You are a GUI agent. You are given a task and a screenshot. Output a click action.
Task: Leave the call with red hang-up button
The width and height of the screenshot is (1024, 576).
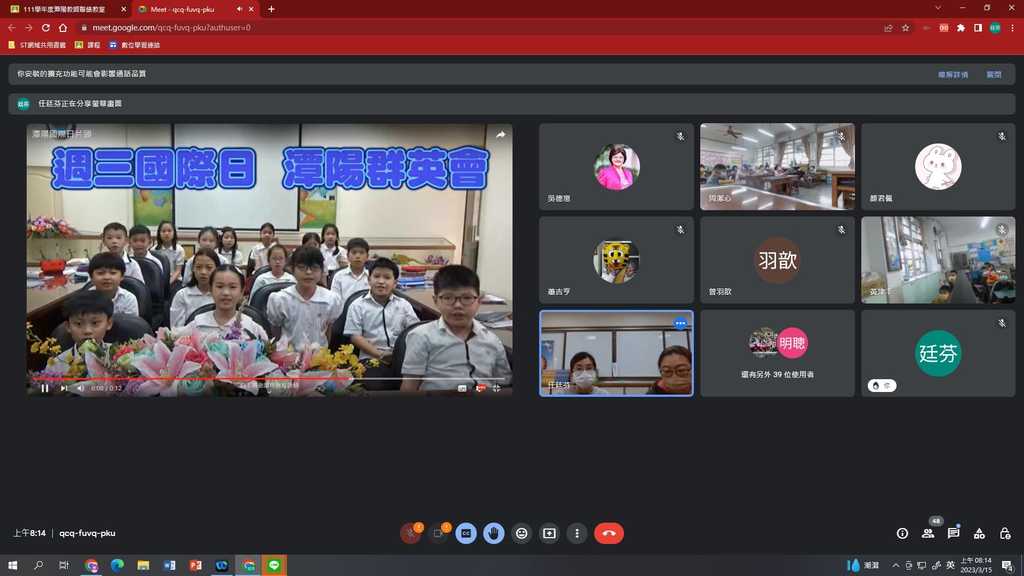pyautogui.click(x=609, y=534)
